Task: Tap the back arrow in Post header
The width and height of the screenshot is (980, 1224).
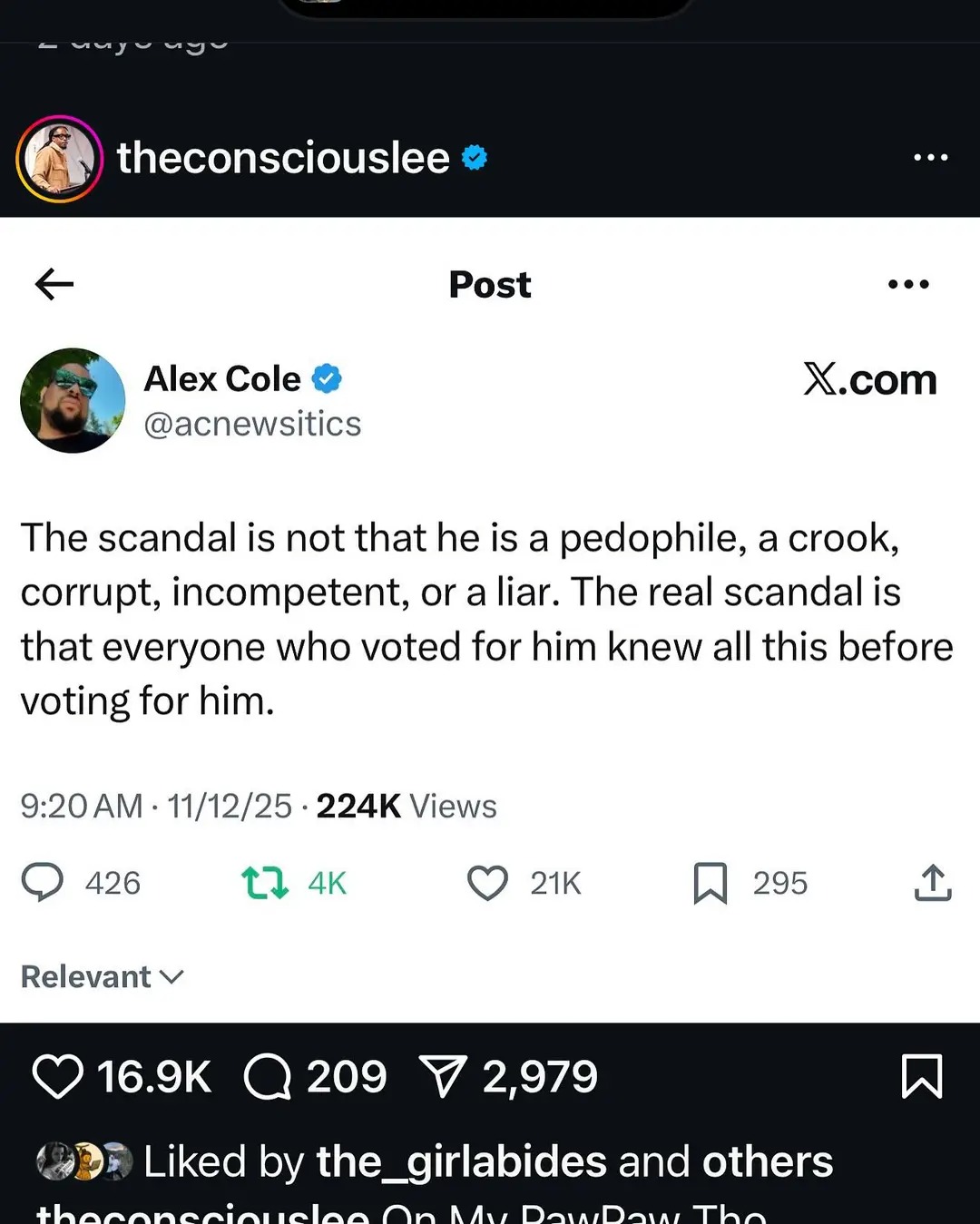Action: 54,284
